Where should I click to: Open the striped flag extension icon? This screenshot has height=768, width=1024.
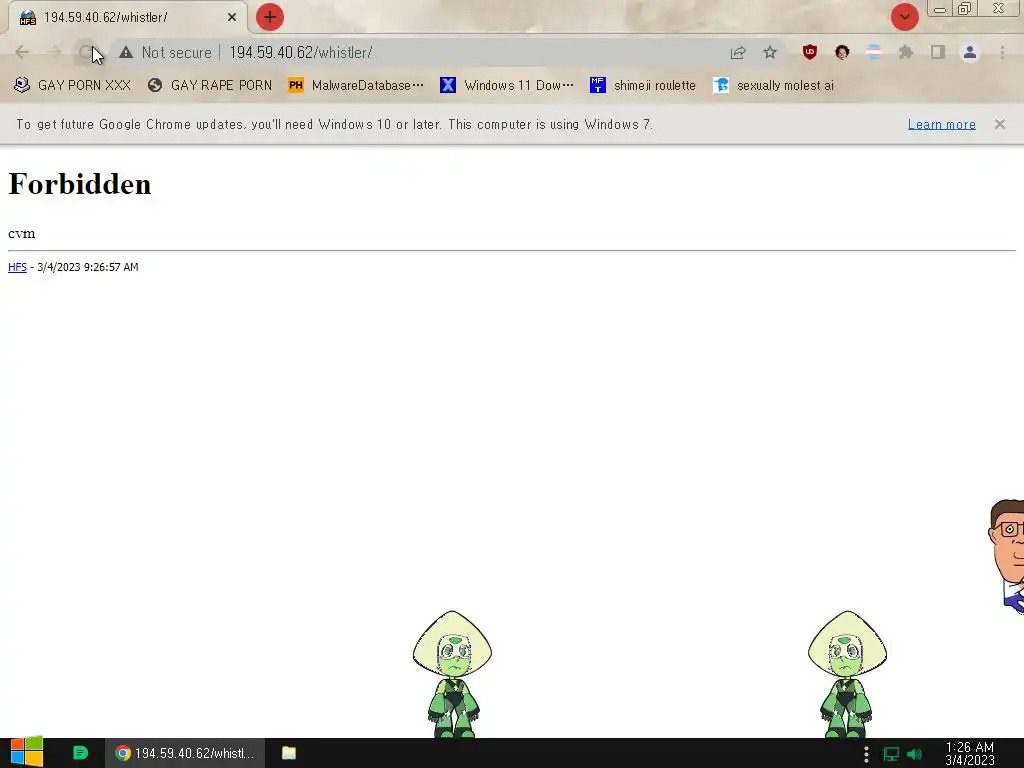click(x=874, y=52)
